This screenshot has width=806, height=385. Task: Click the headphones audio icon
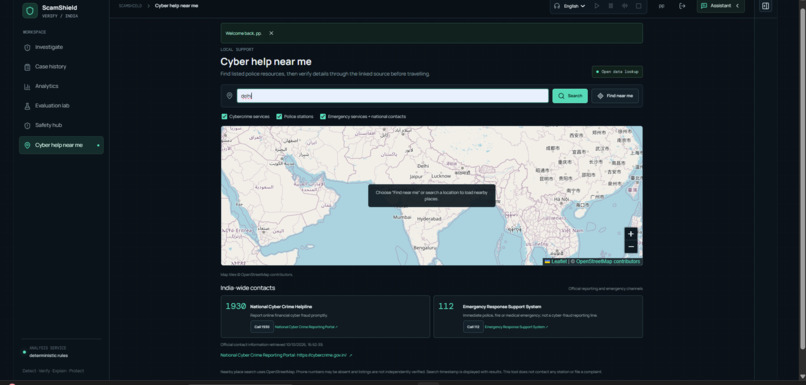(557, 6)
